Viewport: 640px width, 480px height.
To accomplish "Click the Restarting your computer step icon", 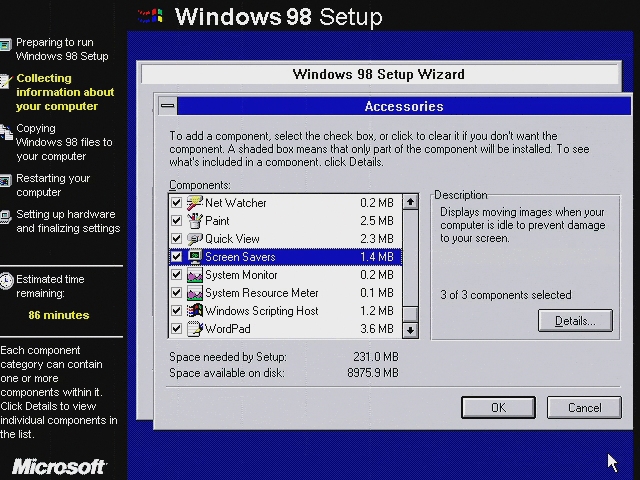I will click(5, 180).
